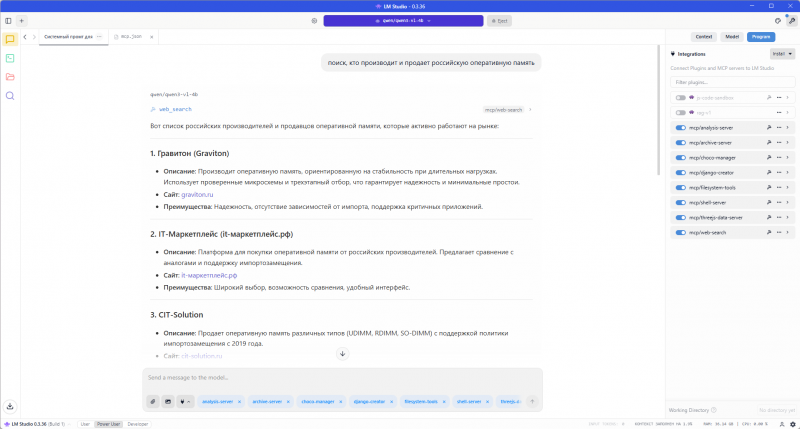This screenshot has height=429, width=800.
Task: Toggle the chat list sidebar panel icon
Action: [9, 20]
